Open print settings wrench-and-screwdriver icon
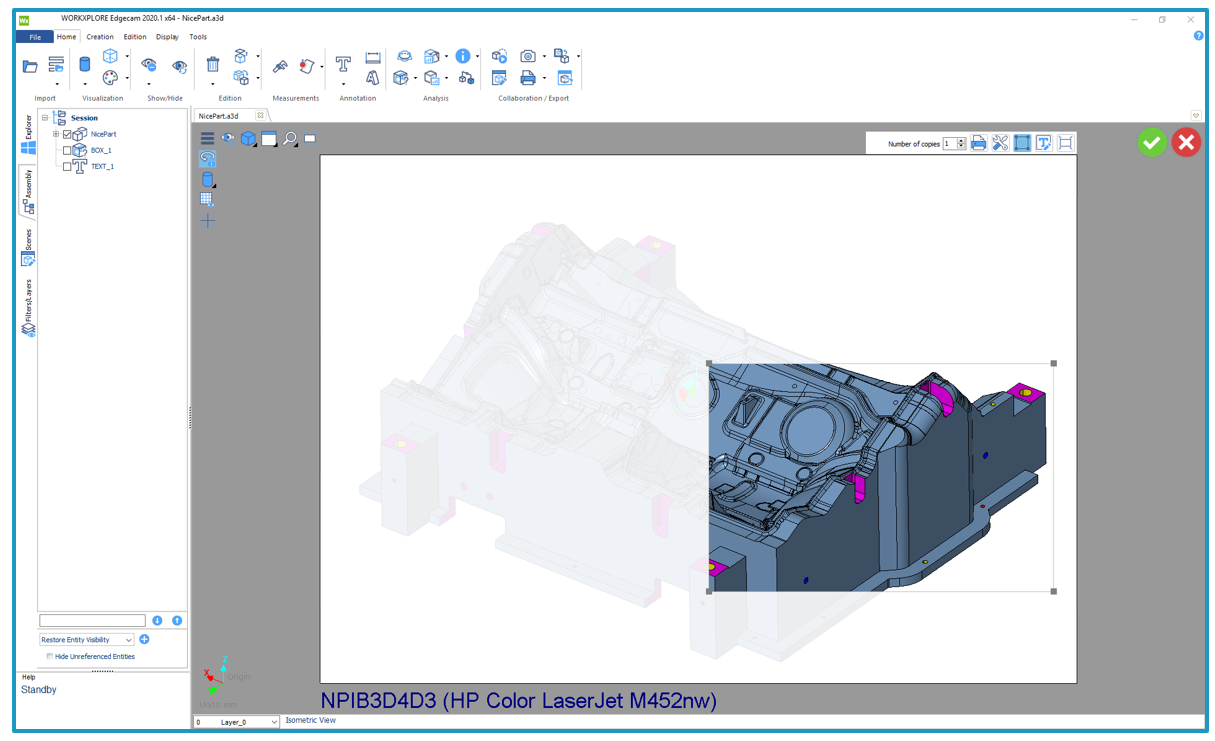The height and width of the screenshot is (741, 1215). tap(1000, 143)
